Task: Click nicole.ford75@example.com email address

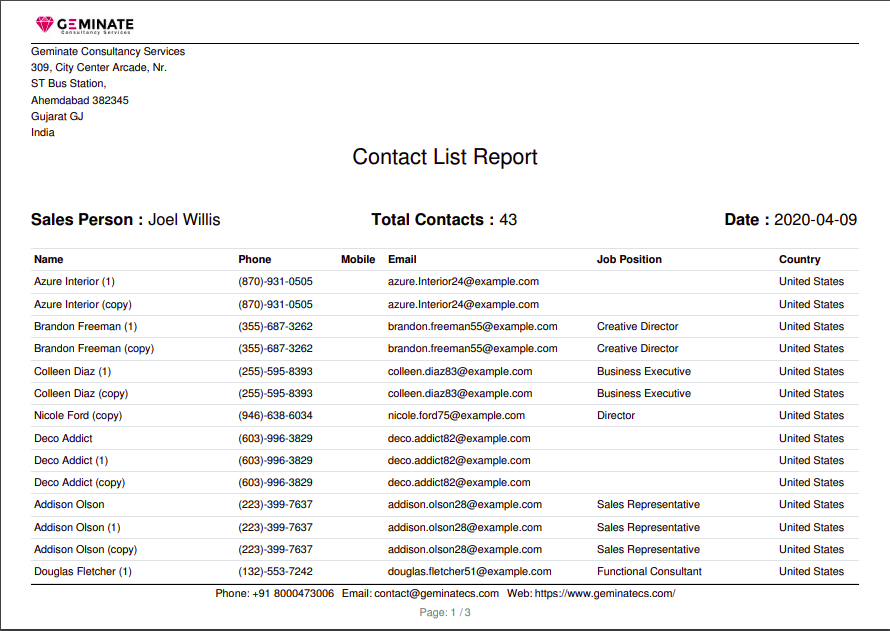Action: [x=456, y=415]
